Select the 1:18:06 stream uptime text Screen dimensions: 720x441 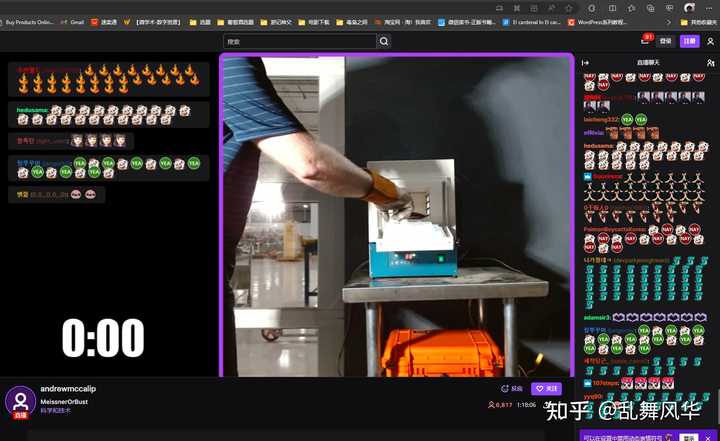[526, 405]
